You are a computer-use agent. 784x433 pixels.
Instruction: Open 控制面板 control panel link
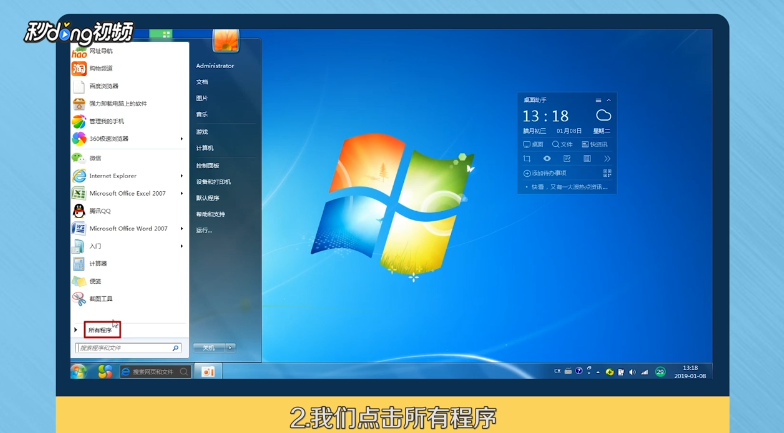208,166
